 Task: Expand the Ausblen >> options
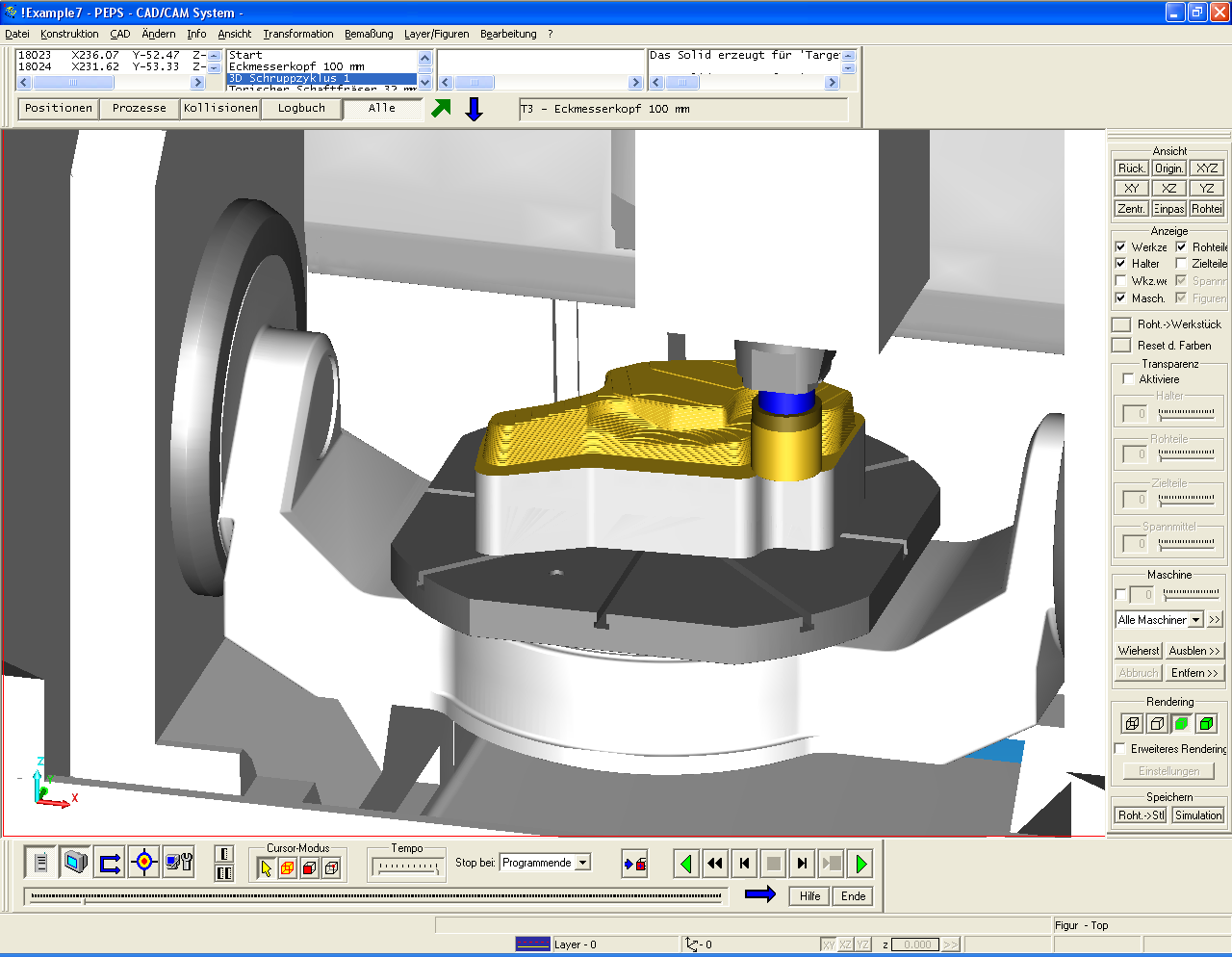click(x=1194, y=651)
